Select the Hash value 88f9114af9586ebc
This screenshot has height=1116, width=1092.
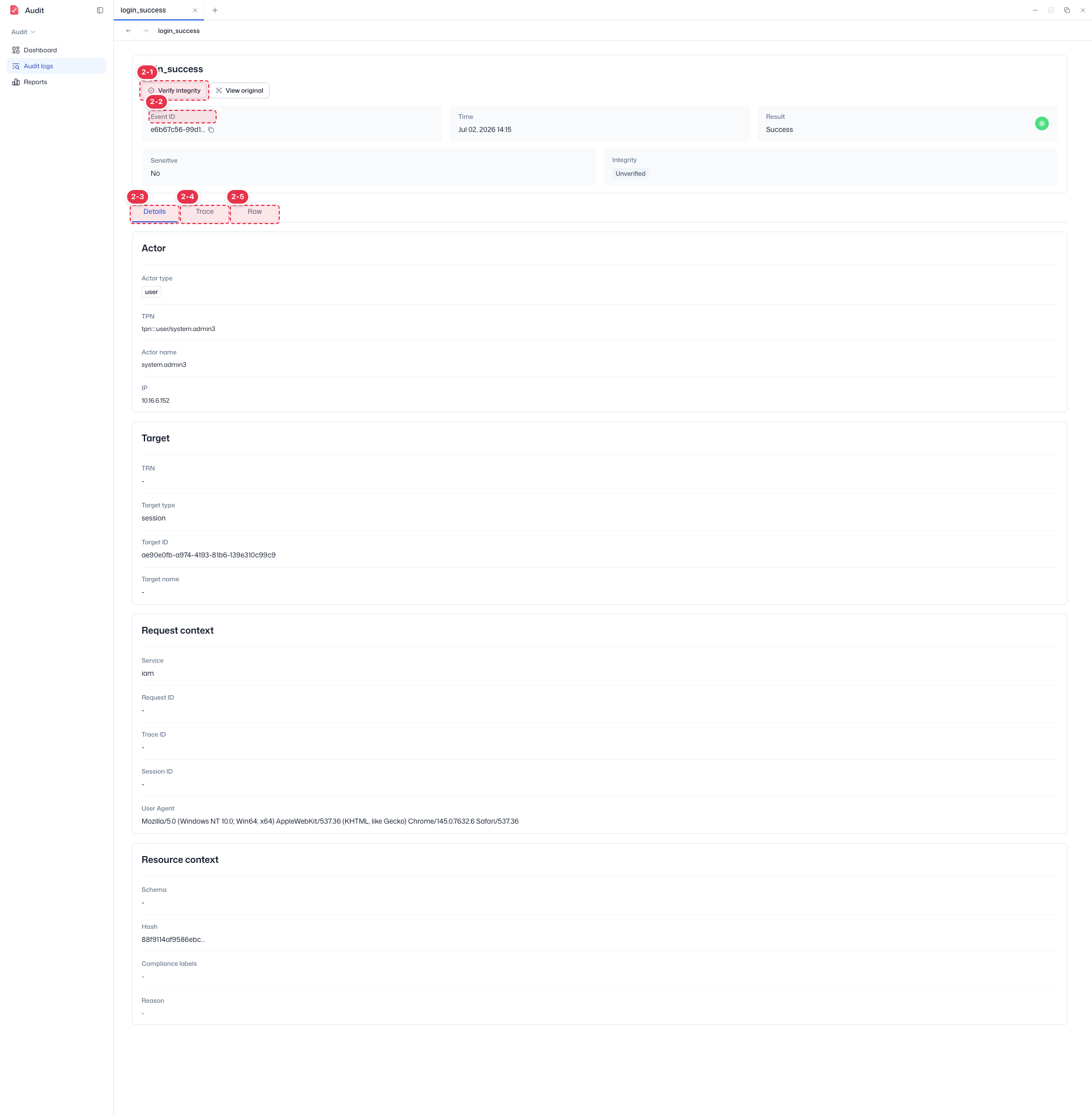click(x=173, y=940)
